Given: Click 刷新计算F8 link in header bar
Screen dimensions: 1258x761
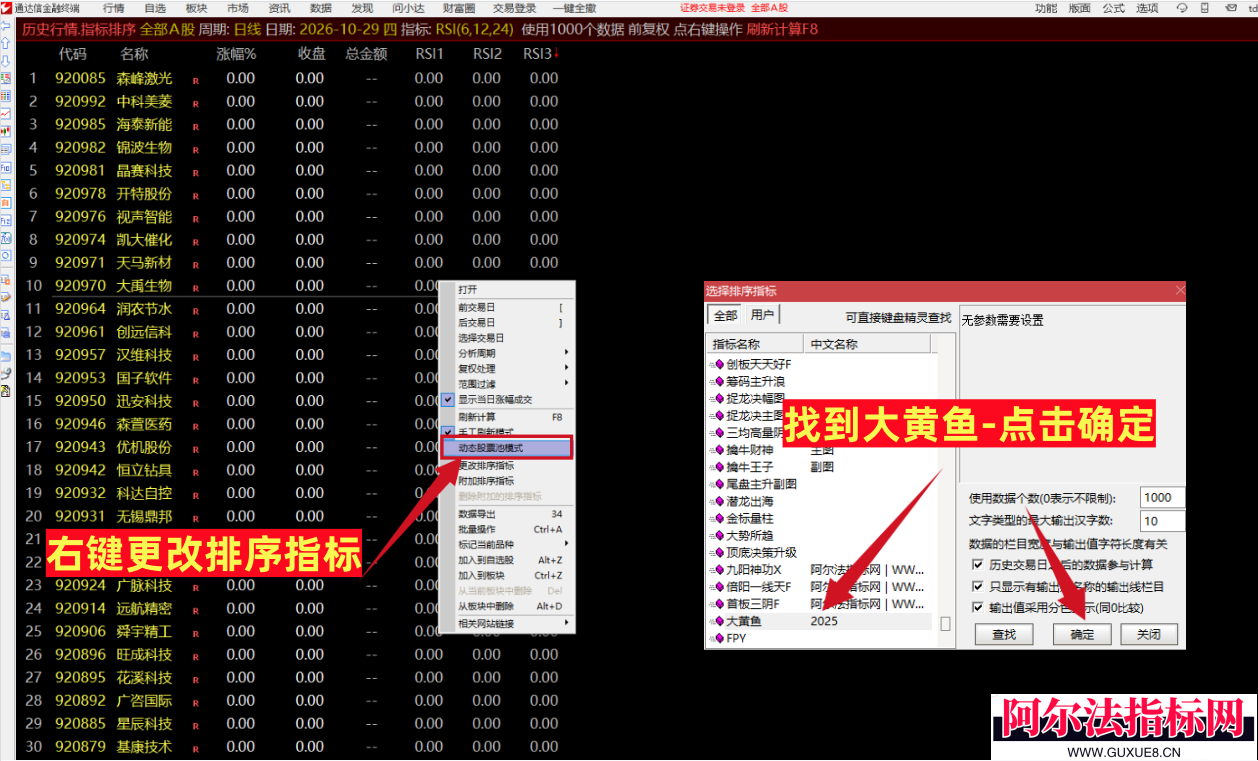Looking at the screenshot, I should 782,29.
